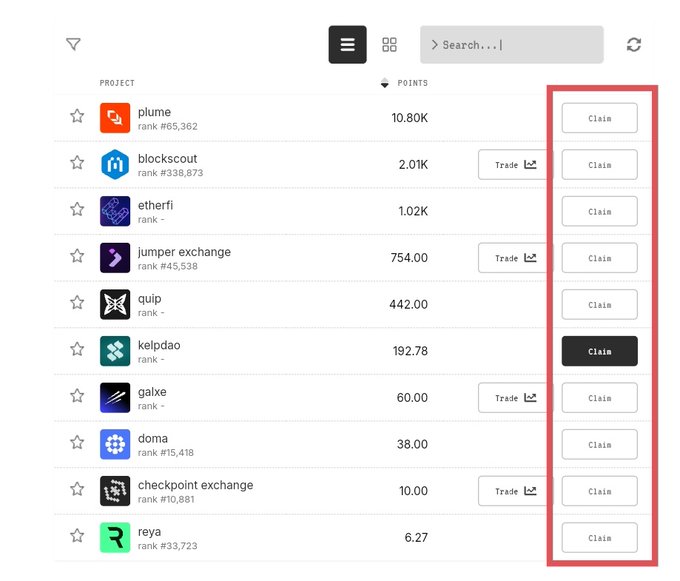Open the plume logo icon
The width and height of the screenshot is (680, 581).
[115, 118]
